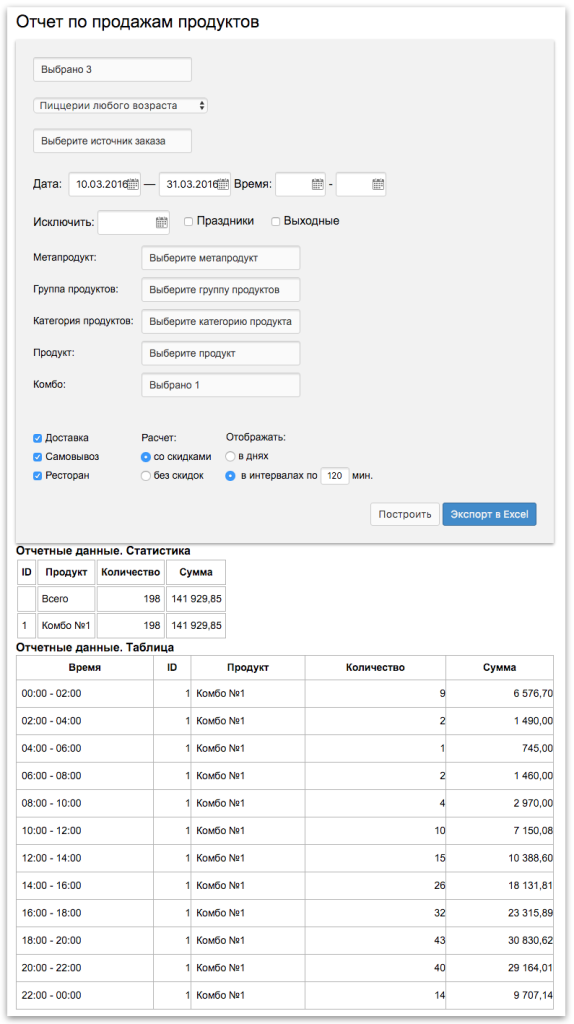
Task: Open Пиццерии любого возраста dropdown
Action: 120,105
